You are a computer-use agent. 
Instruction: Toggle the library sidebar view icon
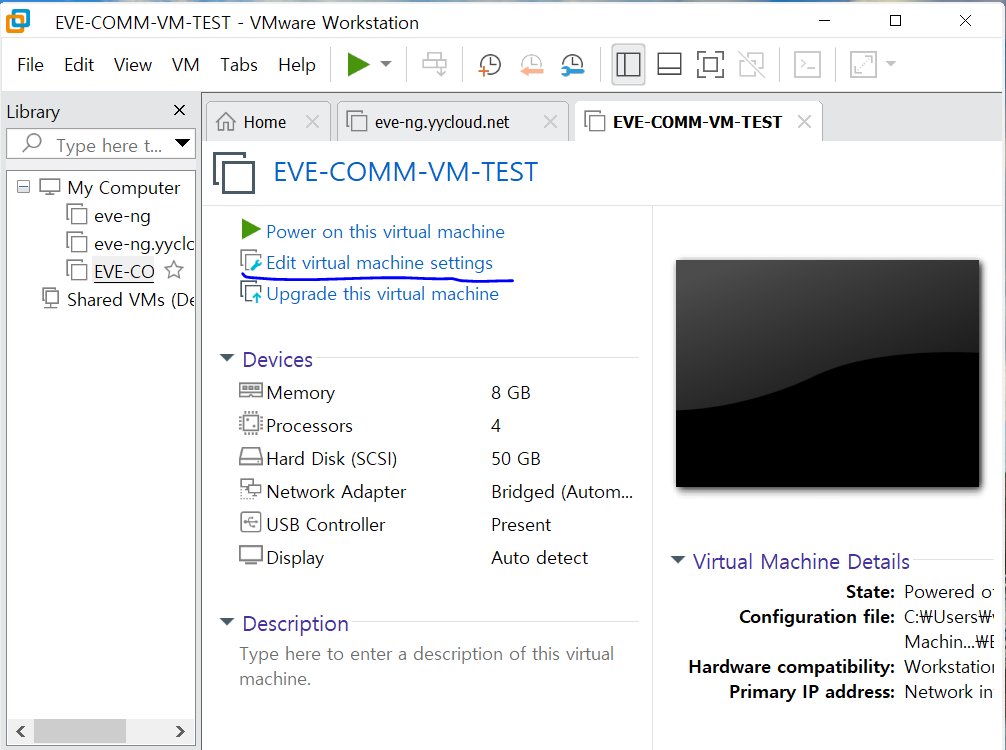point(628,64)
